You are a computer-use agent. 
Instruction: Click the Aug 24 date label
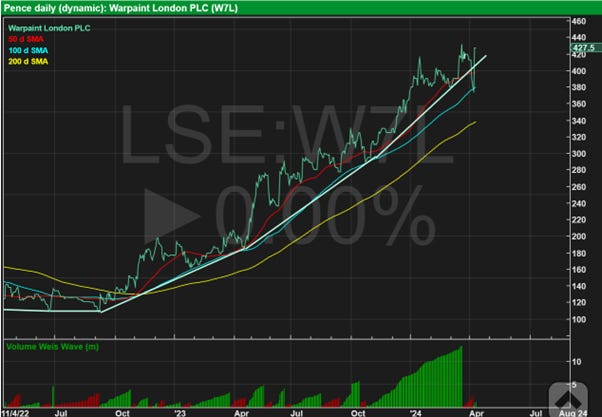pos(573,413)
